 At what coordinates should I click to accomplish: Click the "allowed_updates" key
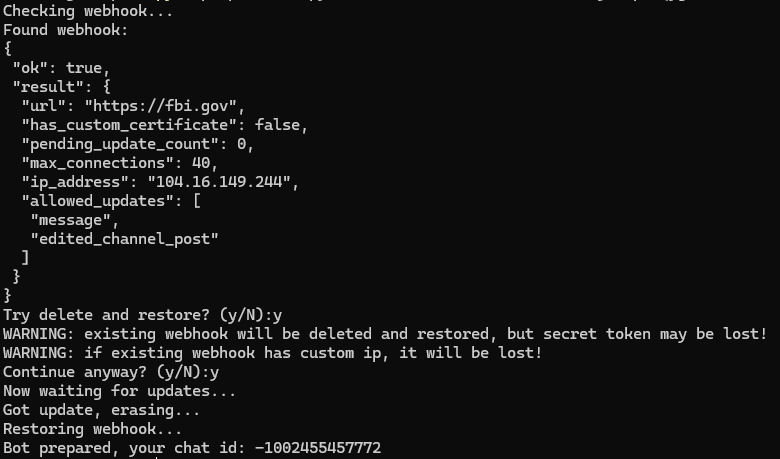tap(98, 200)
